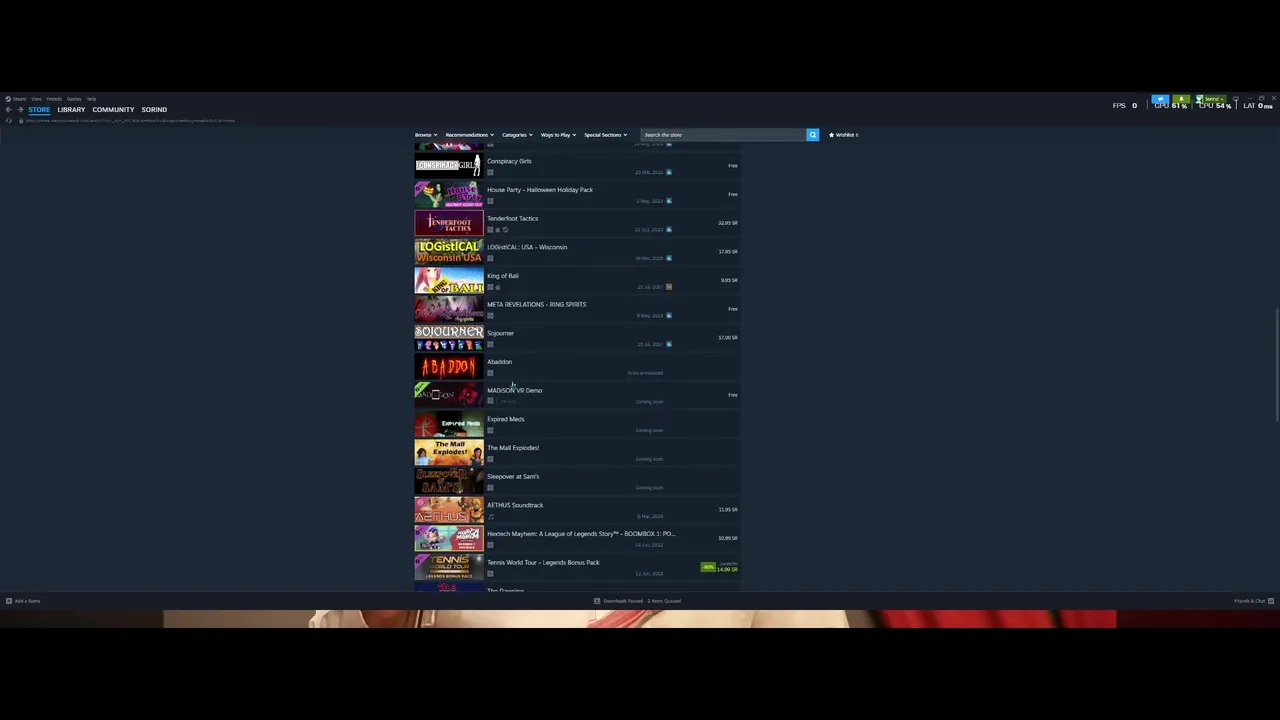1280x720 pixels.
Task: Open the Hextech Mayhem thumbnail
Action: tap(449, 538)
